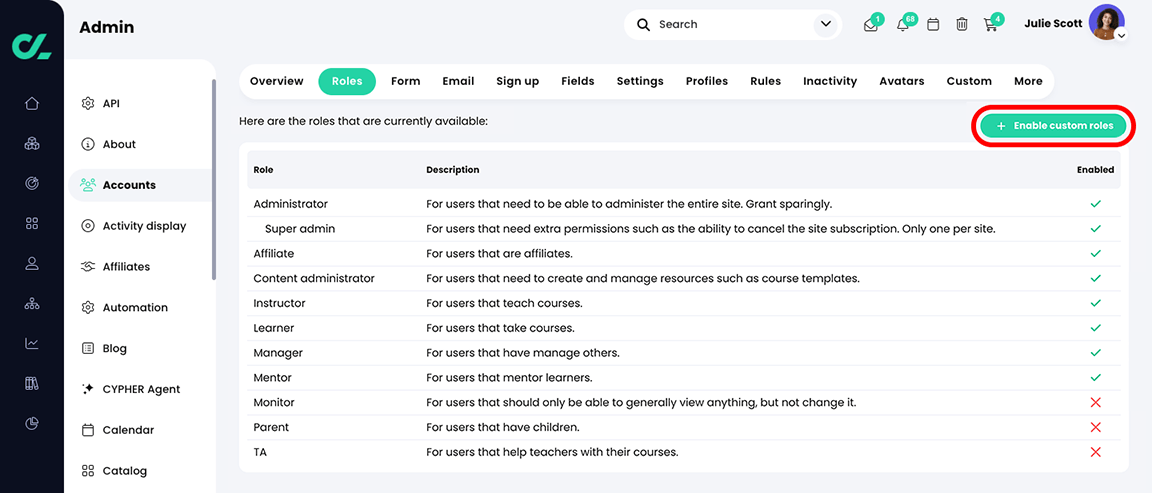
Task: Click Julie Scott's avatar picture
Action: point(1106,22)
